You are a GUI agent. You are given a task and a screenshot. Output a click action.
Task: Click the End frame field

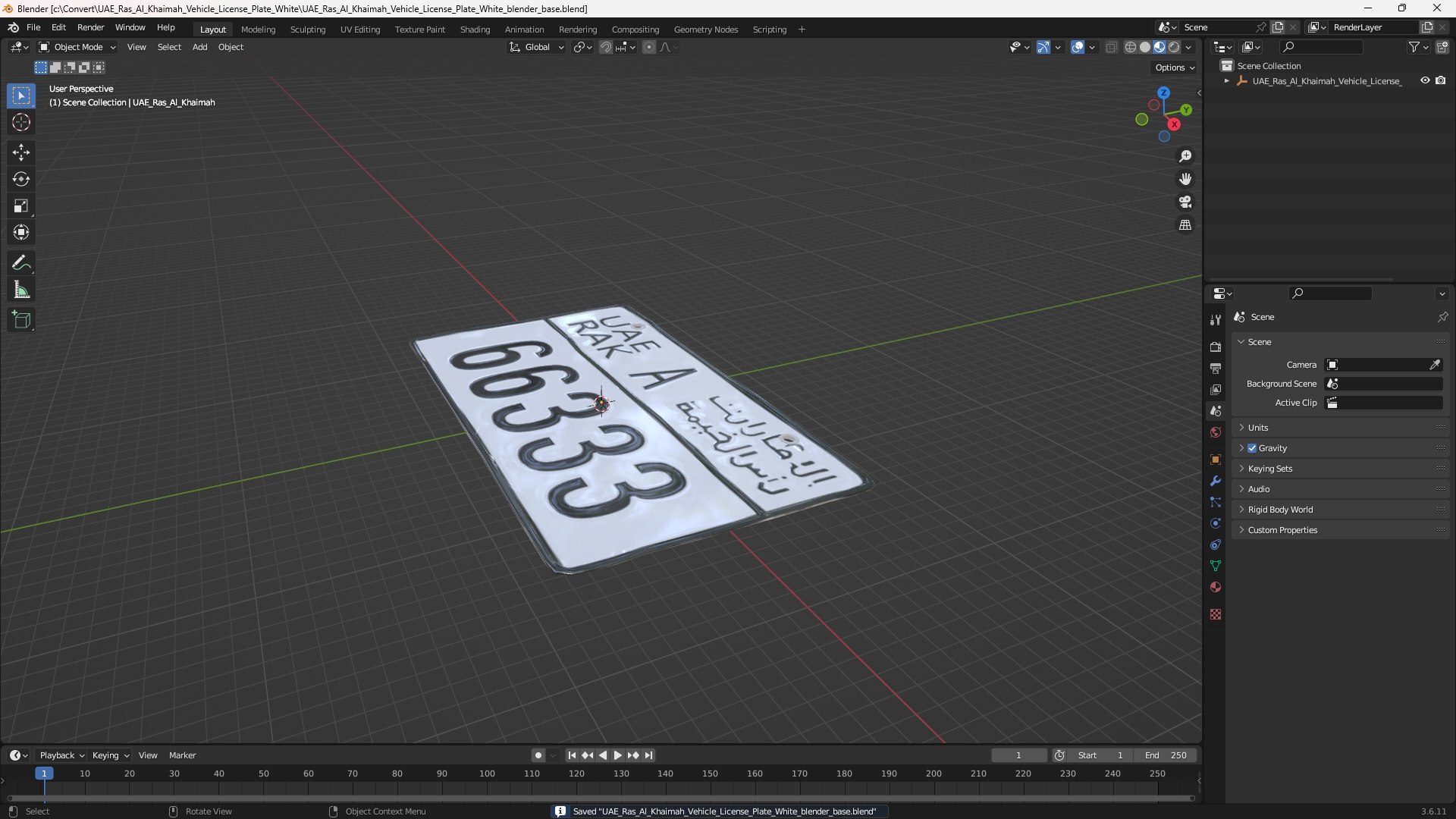[x=1166, y=755]
